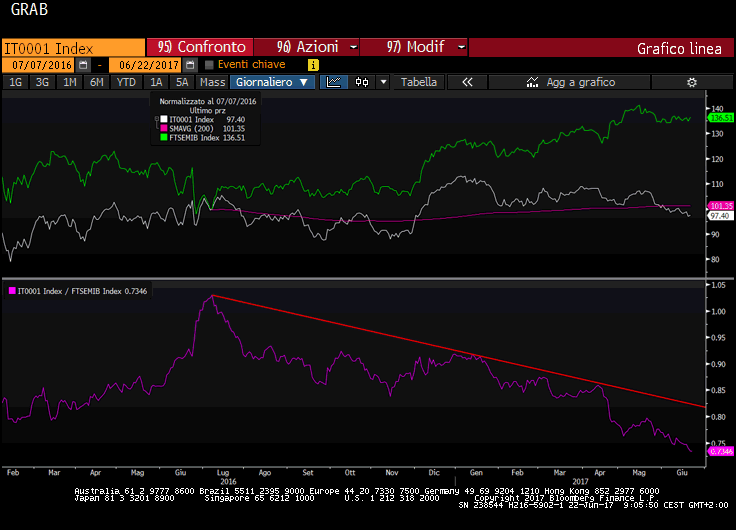Select the 1A time range tab
The width and height of the screenshot is (736, 530).
[156, 82]
